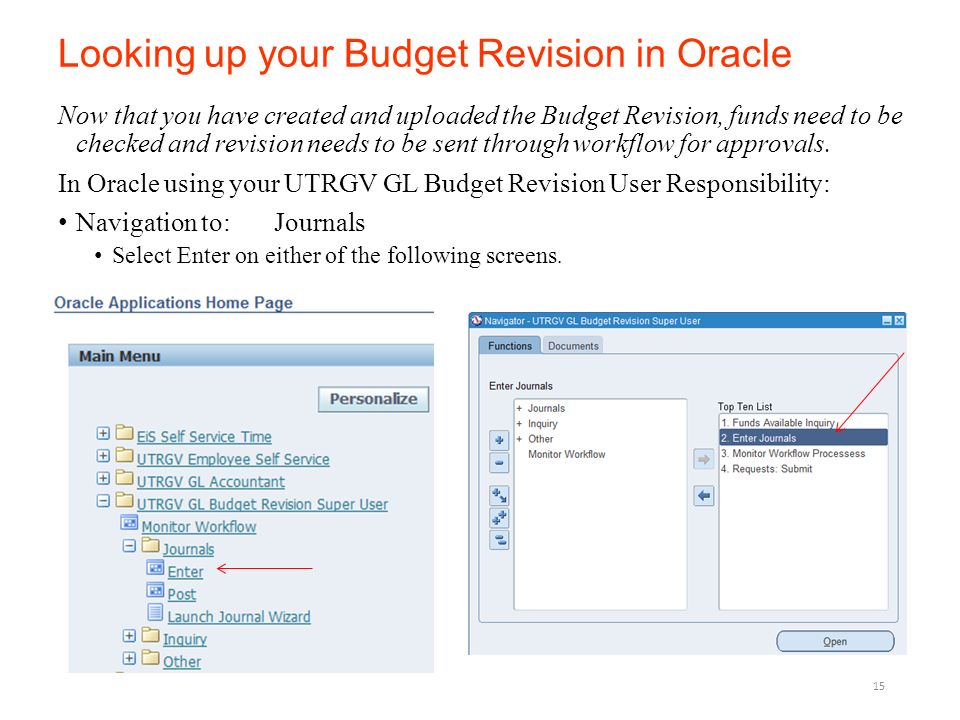
Task: Click the Inquiry link in Main Menu
Action: [x=185, y=639]
